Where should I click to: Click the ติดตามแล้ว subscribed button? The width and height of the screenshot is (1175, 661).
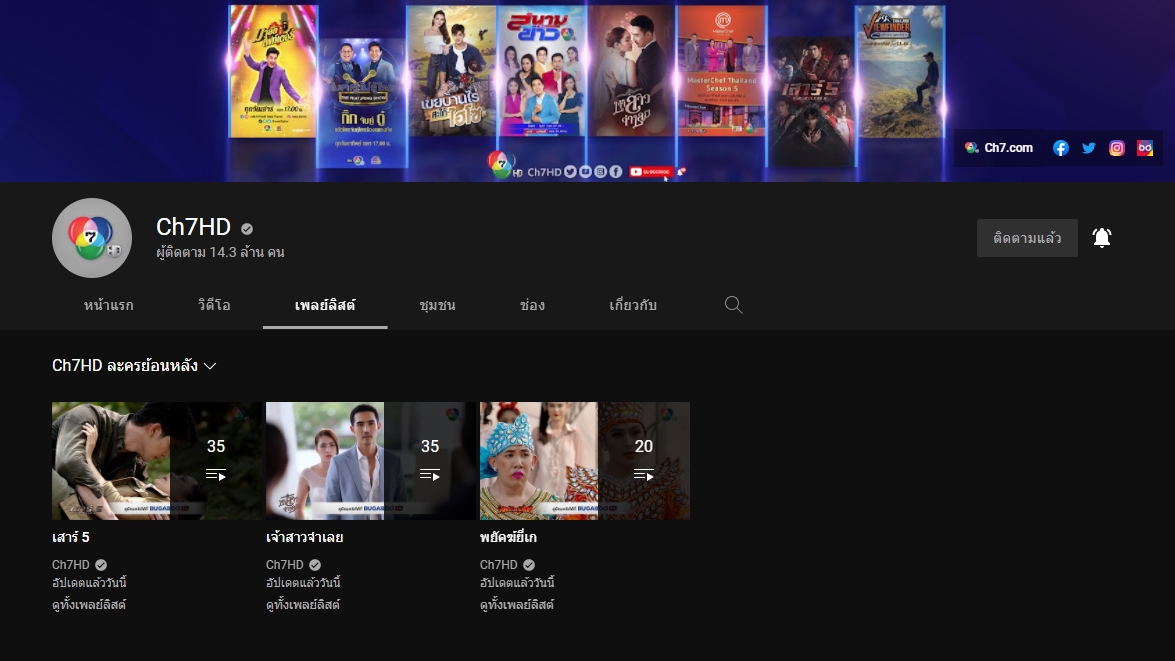click(1027, 238)
